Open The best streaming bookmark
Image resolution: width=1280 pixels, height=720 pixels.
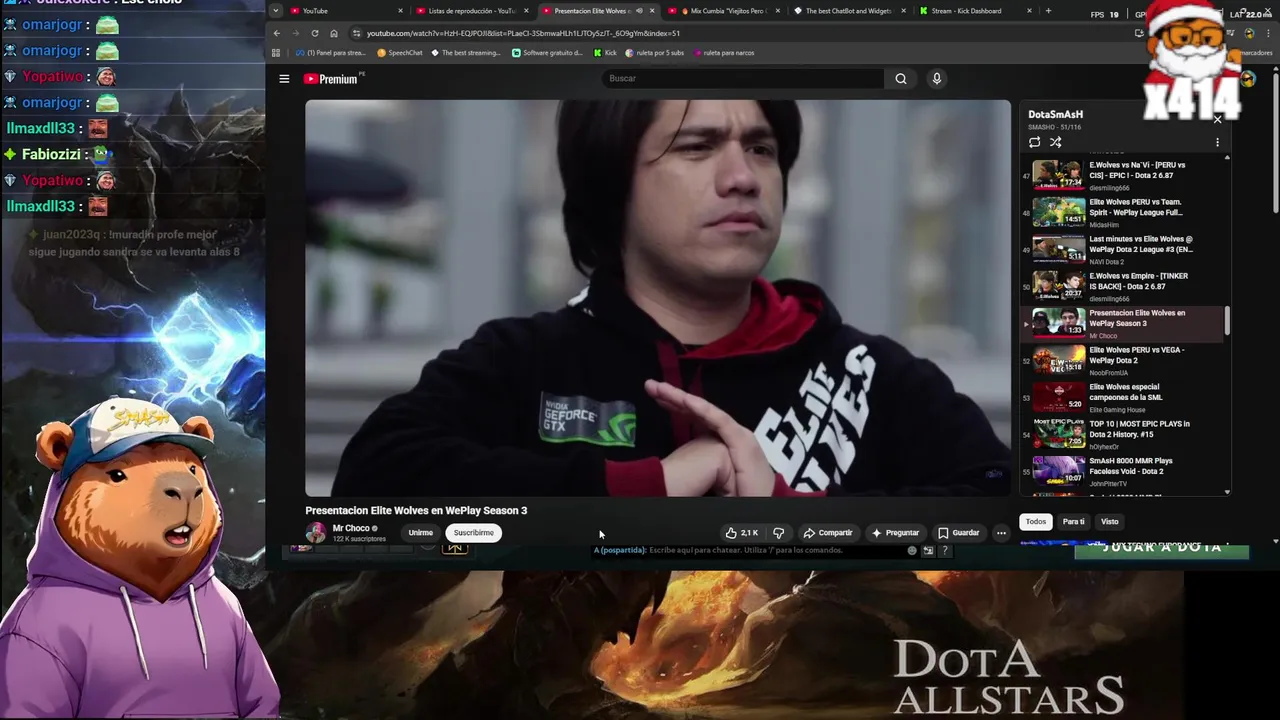[465, 53]
